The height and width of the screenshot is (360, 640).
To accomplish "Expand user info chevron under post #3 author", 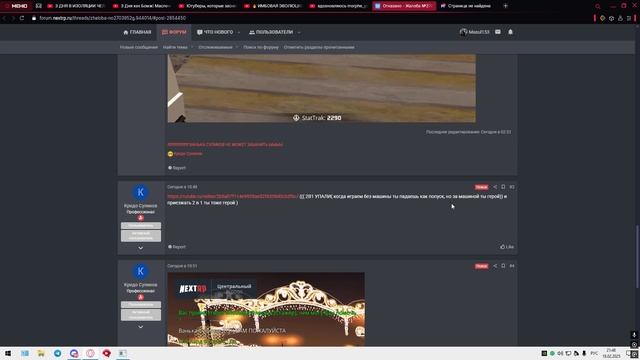I will point(140,248).
